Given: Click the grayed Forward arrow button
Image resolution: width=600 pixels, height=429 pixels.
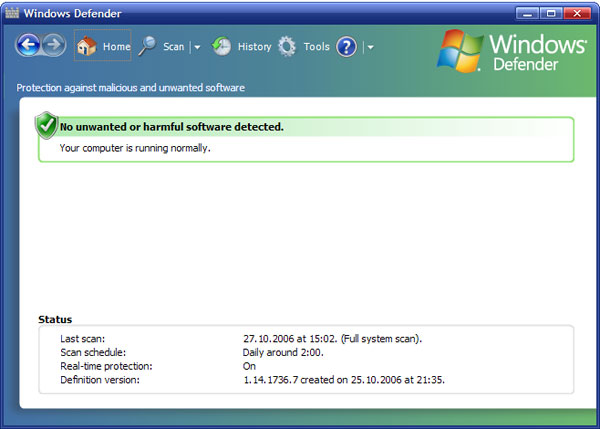Looking at the screenshot, I should 53,45.
